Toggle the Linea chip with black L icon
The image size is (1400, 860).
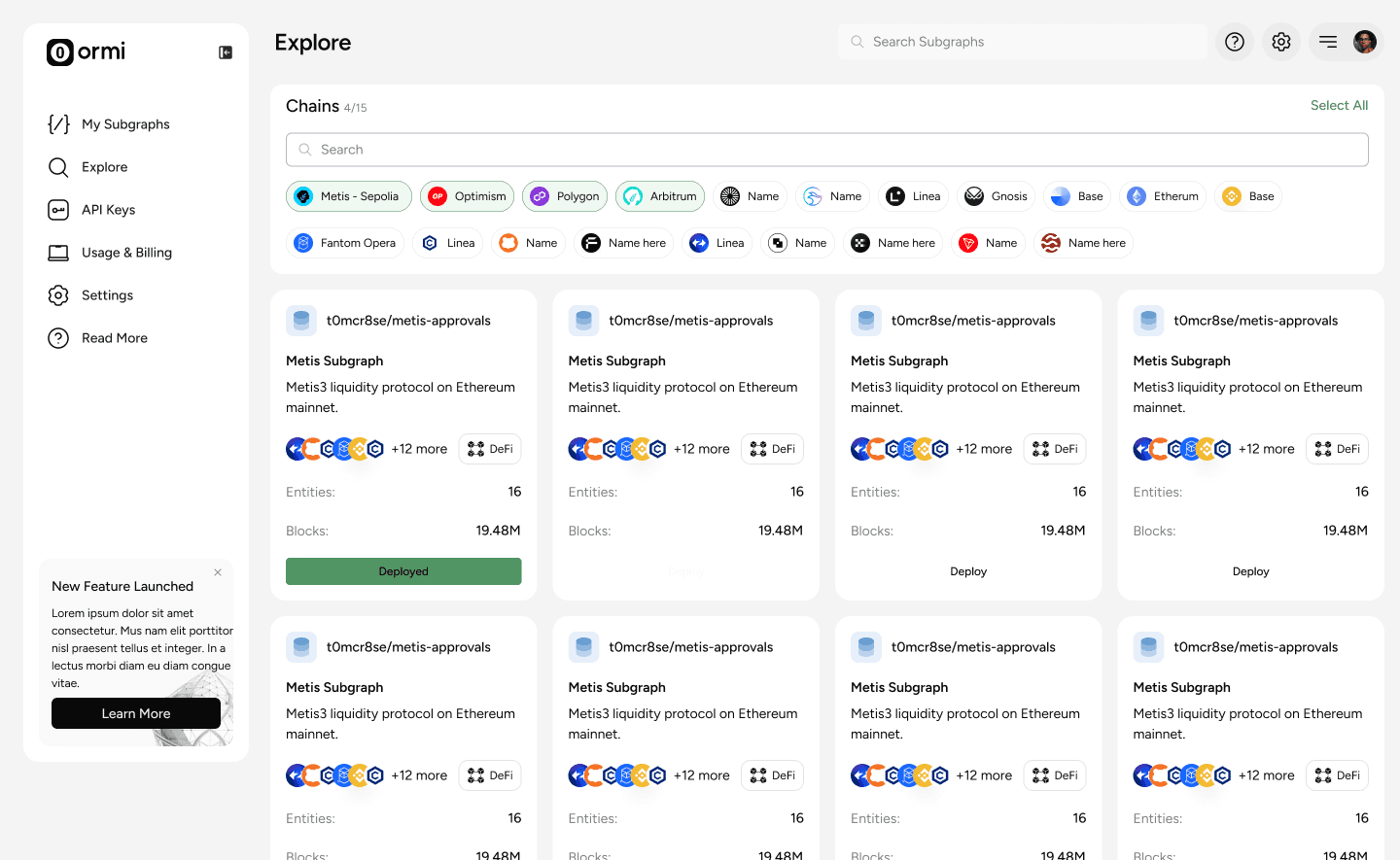click(913, 196)
